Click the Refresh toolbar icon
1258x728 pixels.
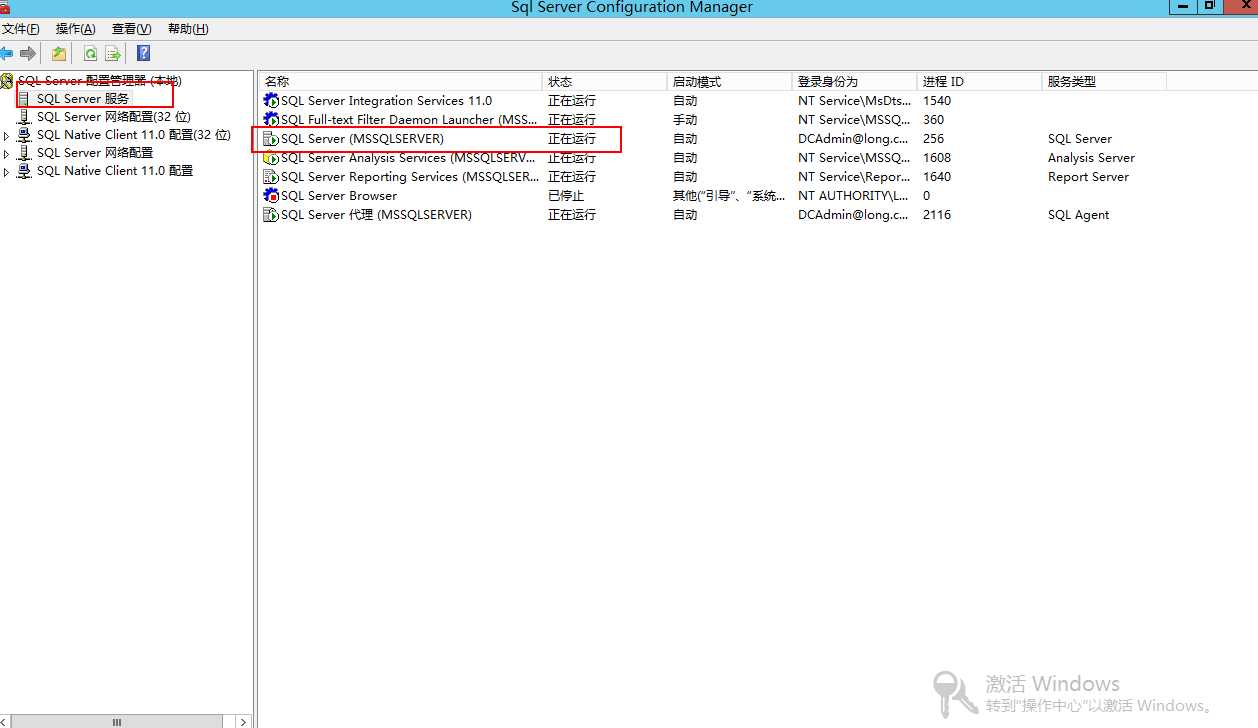point(91,53)
